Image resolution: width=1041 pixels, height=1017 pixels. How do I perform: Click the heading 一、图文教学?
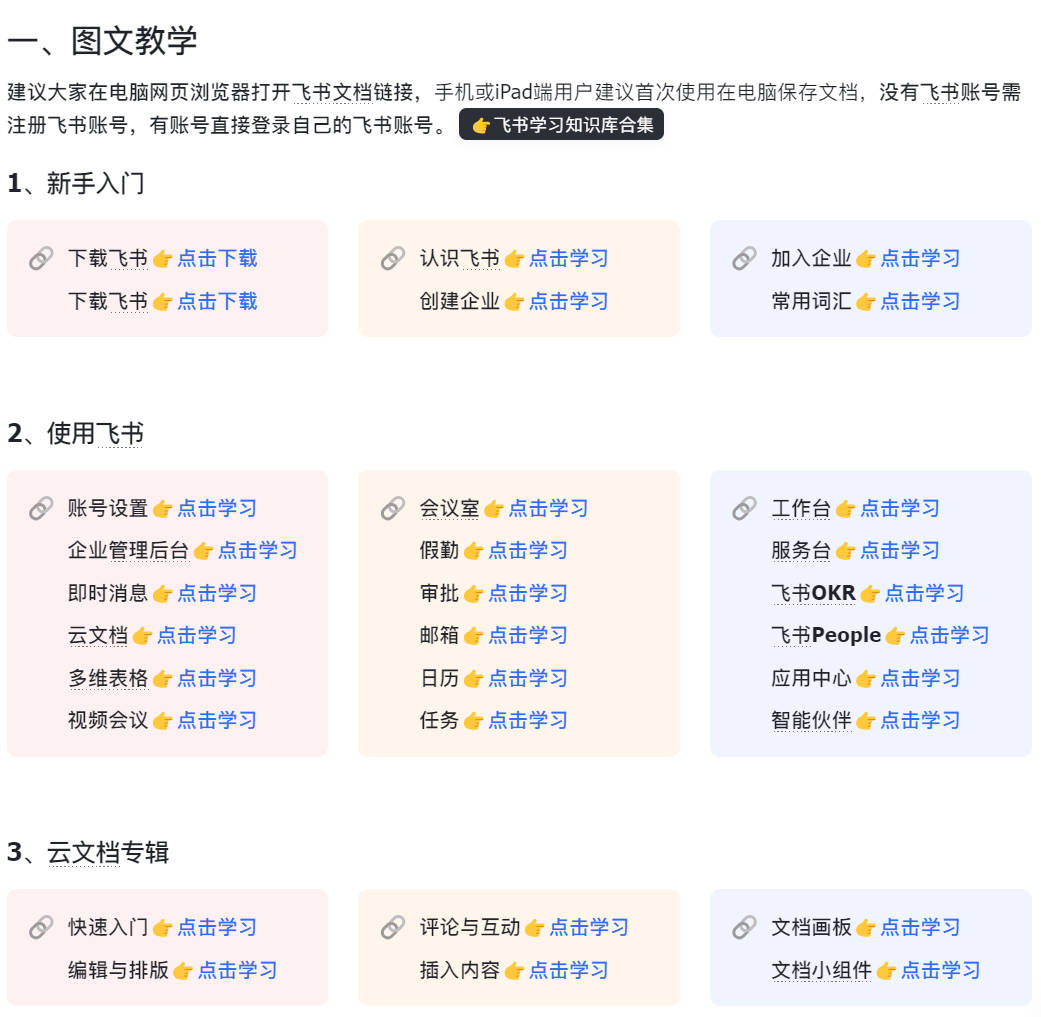coord(102,41)
